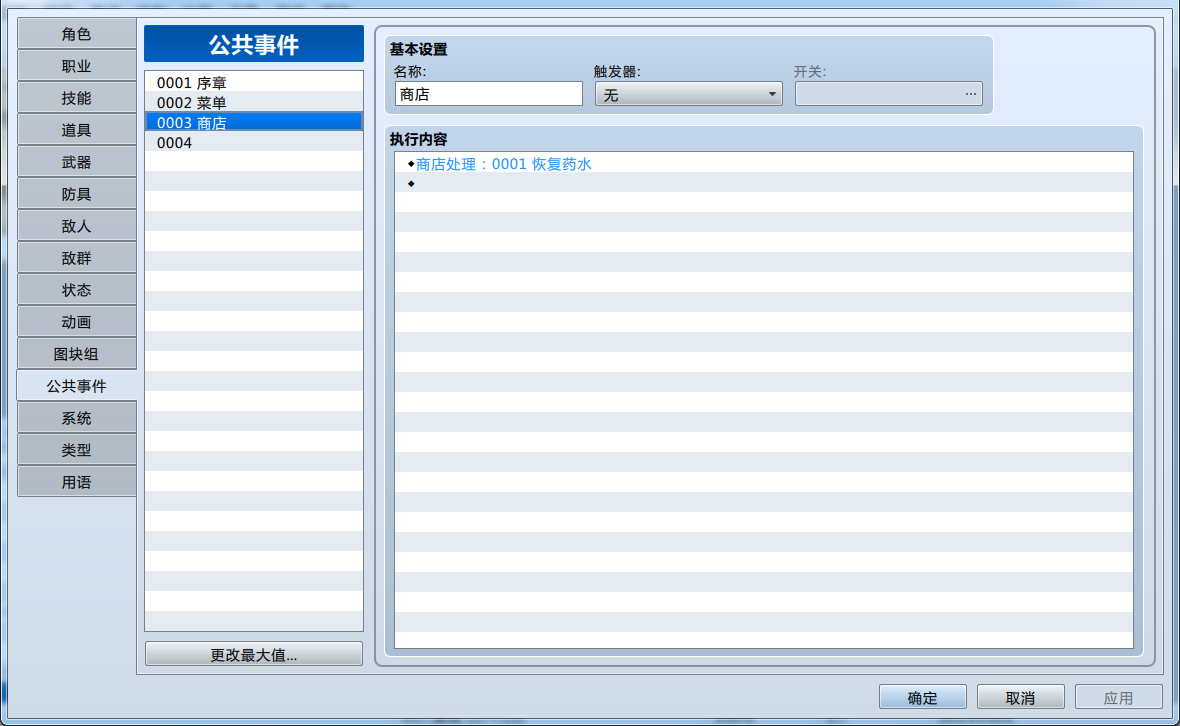This screenshot has width=1180, height=726.
Task: Edit the 名称 field containing 商店
Action: coord(488,94)
